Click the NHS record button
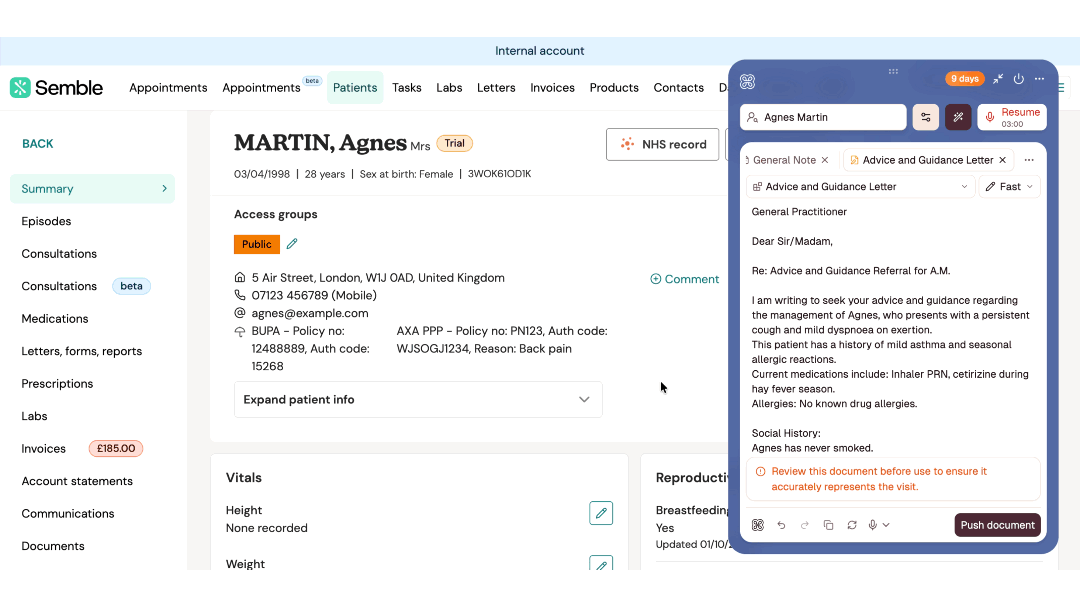The height and width of the screenshot is (608, 1080). 663,145
